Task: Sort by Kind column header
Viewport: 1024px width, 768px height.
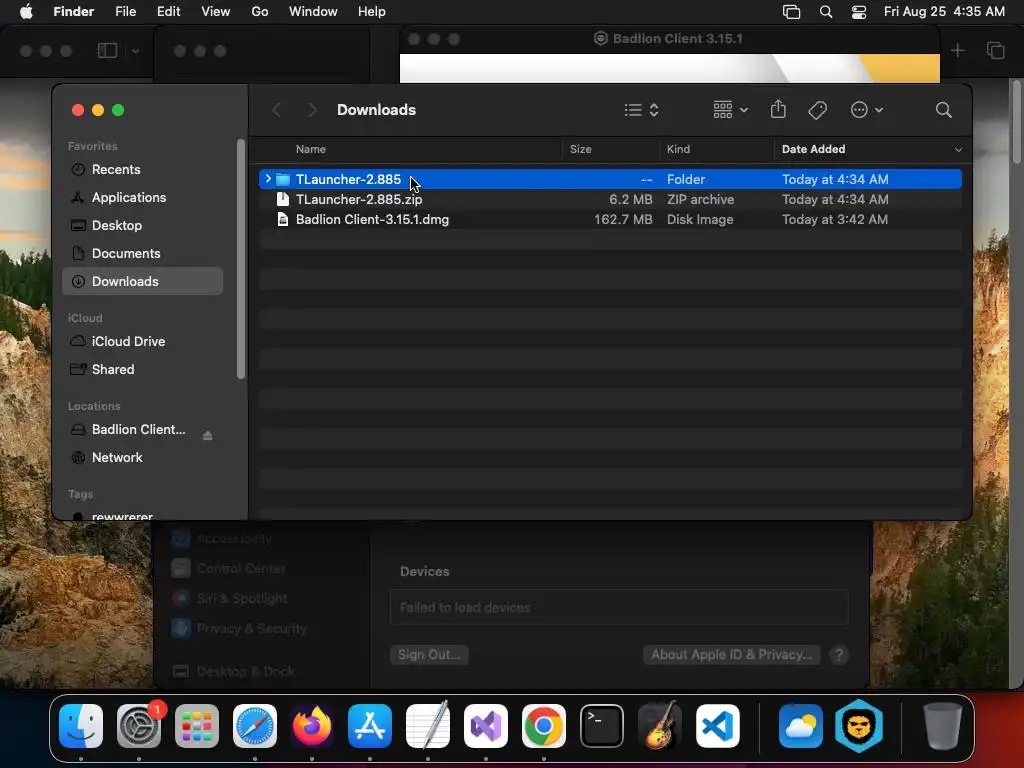Action: [678, 149]
